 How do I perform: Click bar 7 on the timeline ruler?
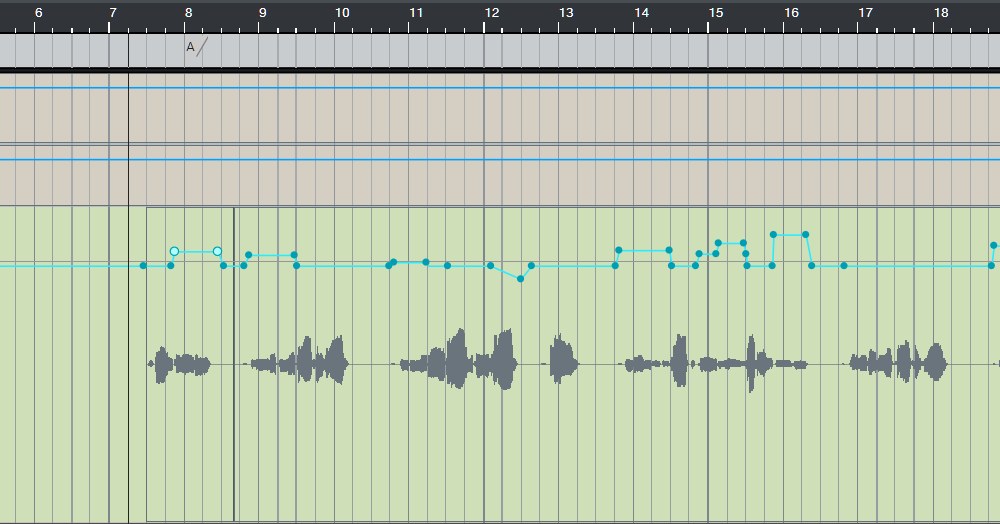click(113, 13)
